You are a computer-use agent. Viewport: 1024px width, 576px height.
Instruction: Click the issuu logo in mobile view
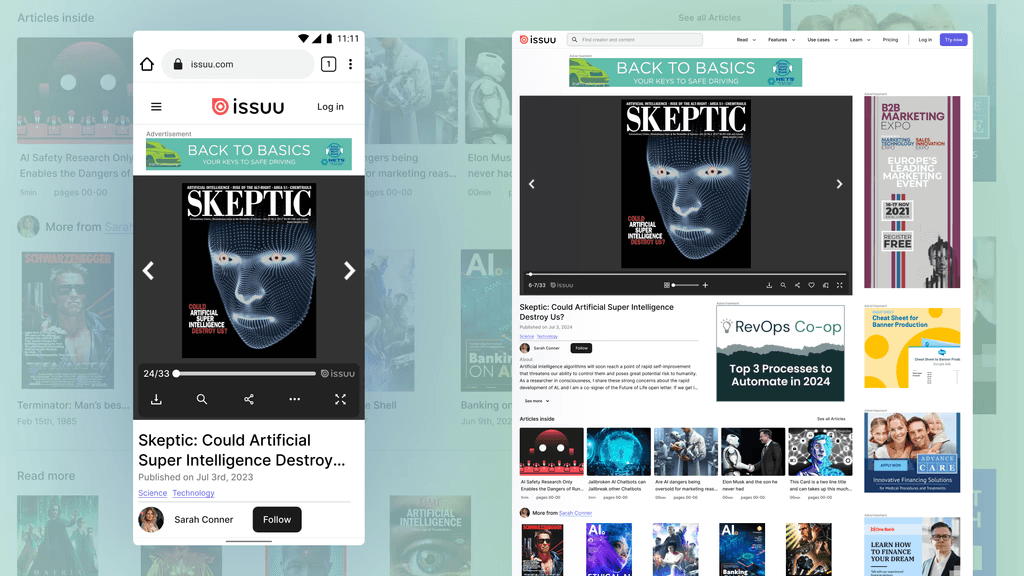tap(248, 106)
